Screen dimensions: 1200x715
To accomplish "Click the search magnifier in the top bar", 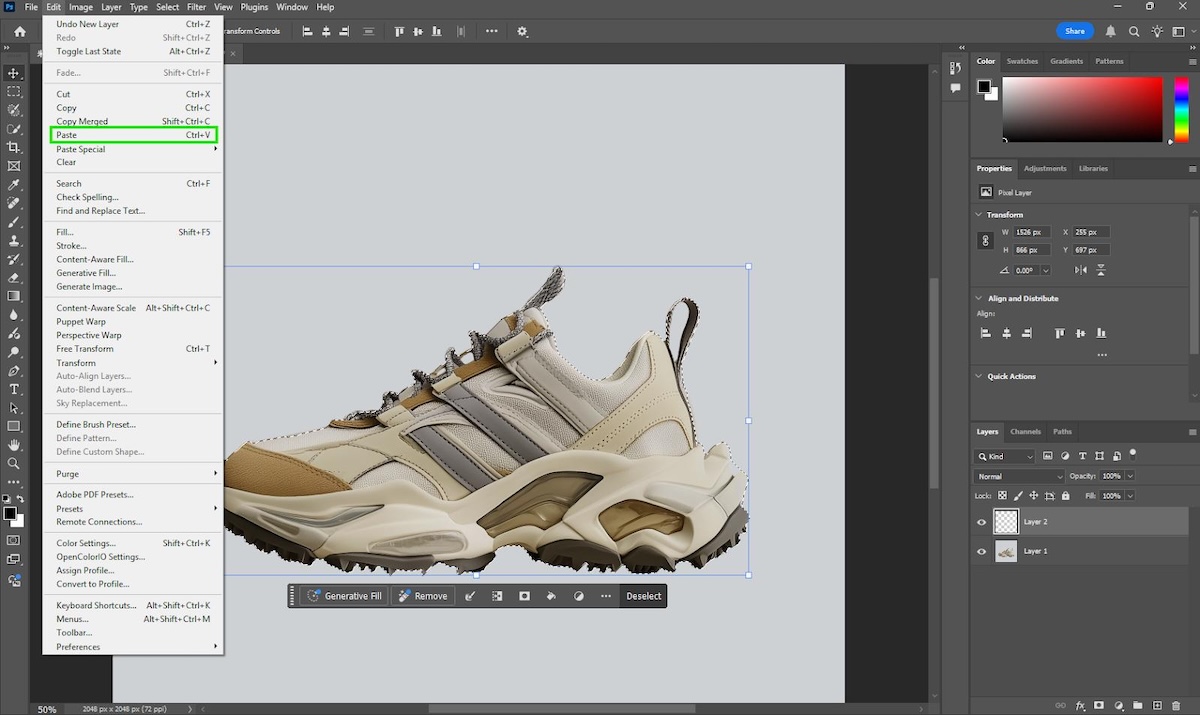I will (1135, 32).
